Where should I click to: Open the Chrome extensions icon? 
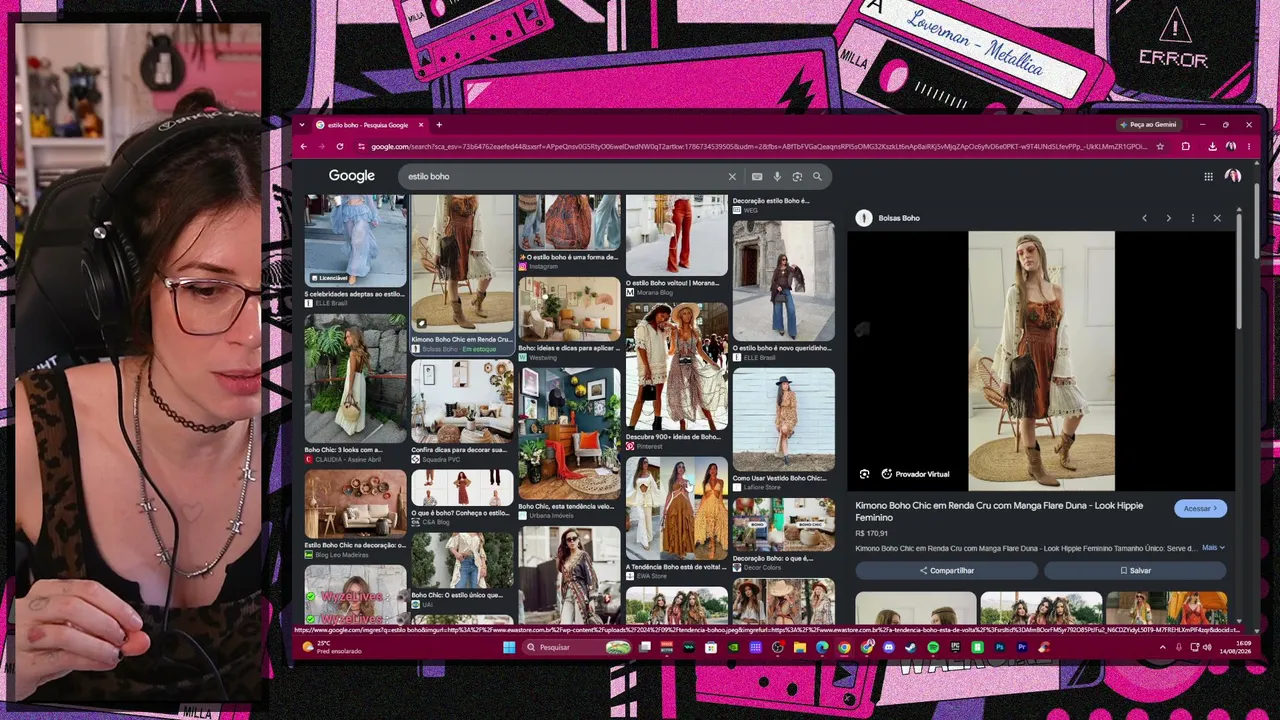pyautogui.click(x=1186, y=146)
